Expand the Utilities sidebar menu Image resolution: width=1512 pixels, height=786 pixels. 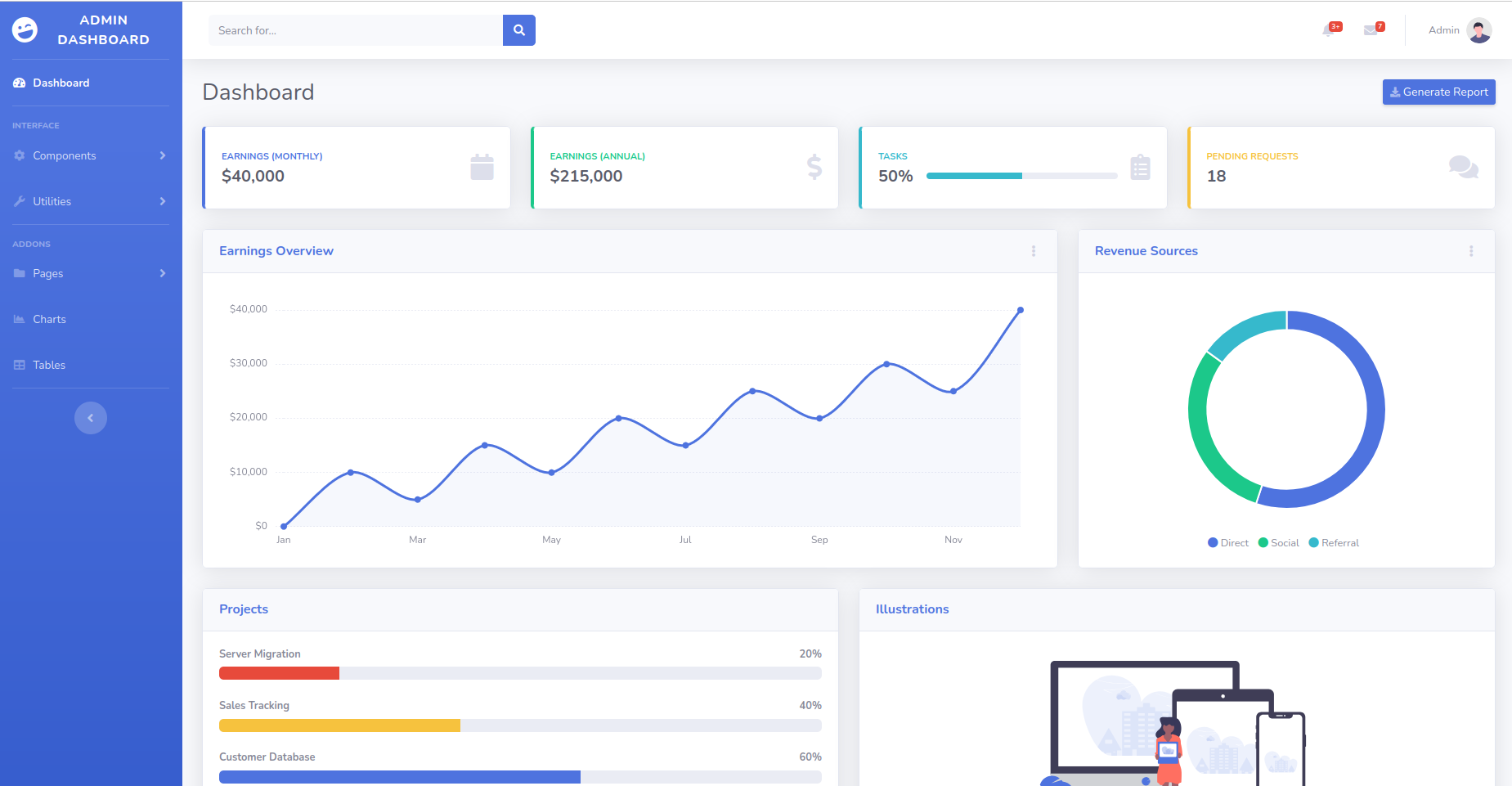tap(90, 201)
